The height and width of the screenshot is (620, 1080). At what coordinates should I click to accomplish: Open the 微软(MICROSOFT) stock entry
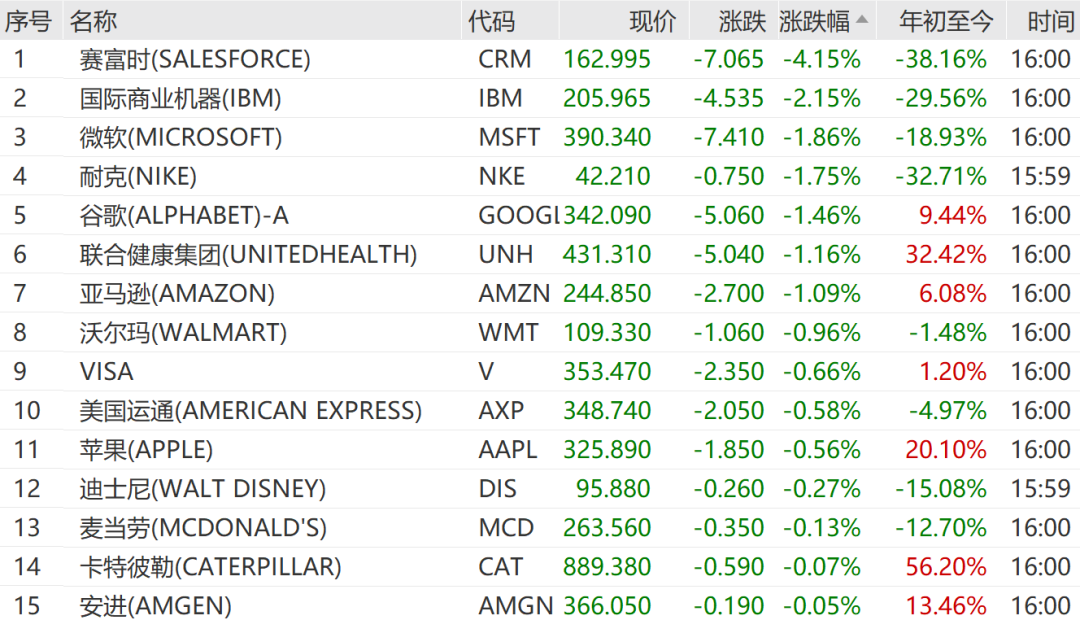click(180, 137)
